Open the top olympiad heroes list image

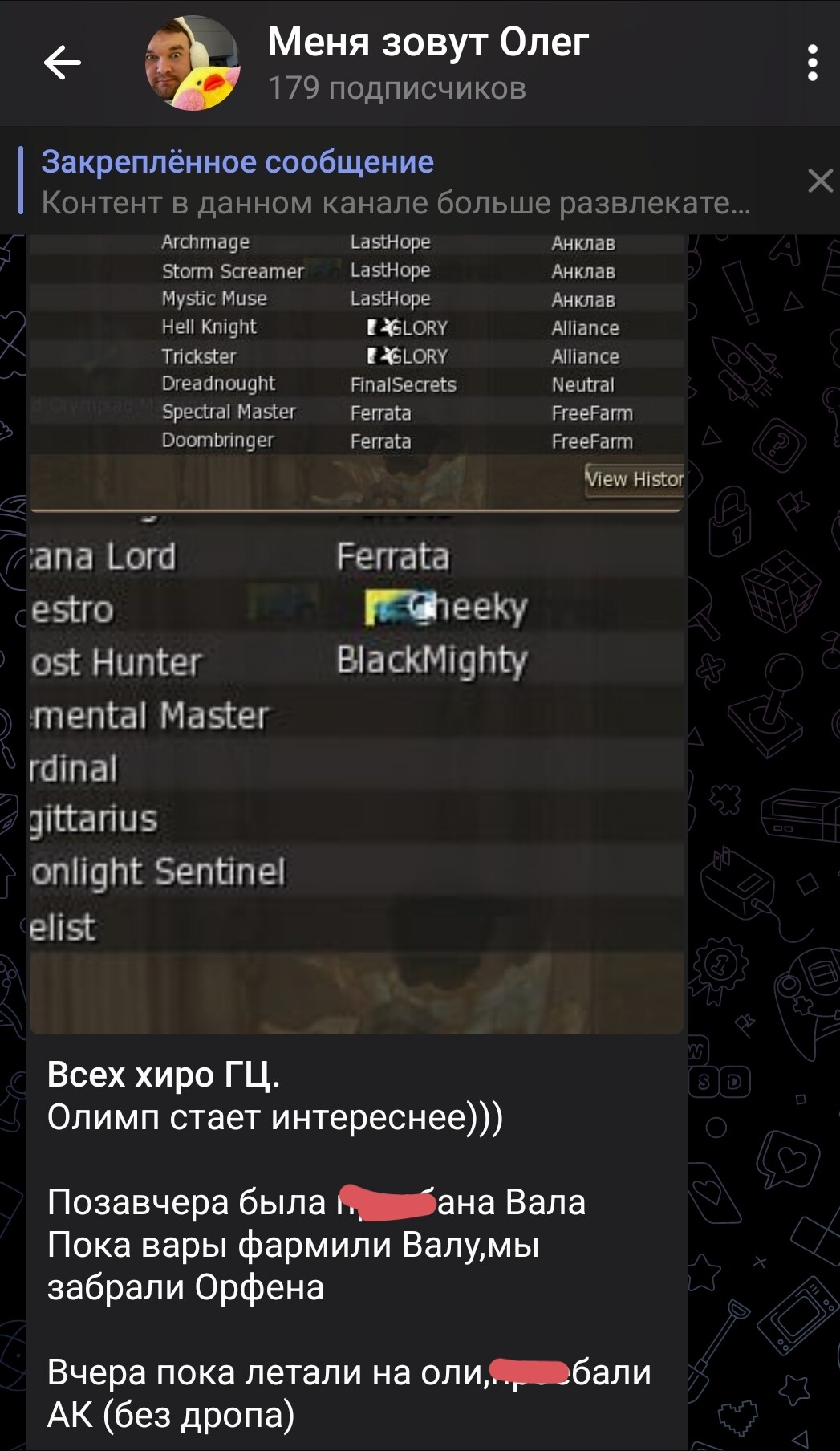(356, 371)
